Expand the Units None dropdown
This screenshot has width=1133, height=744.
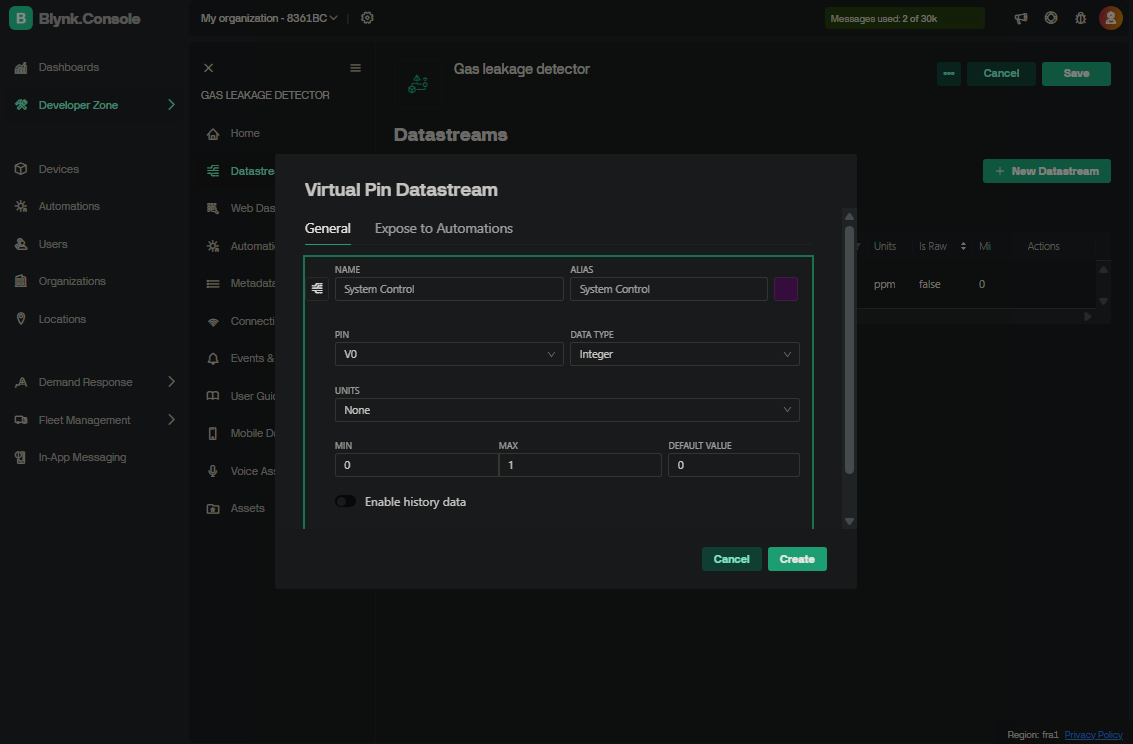point(566,410)
